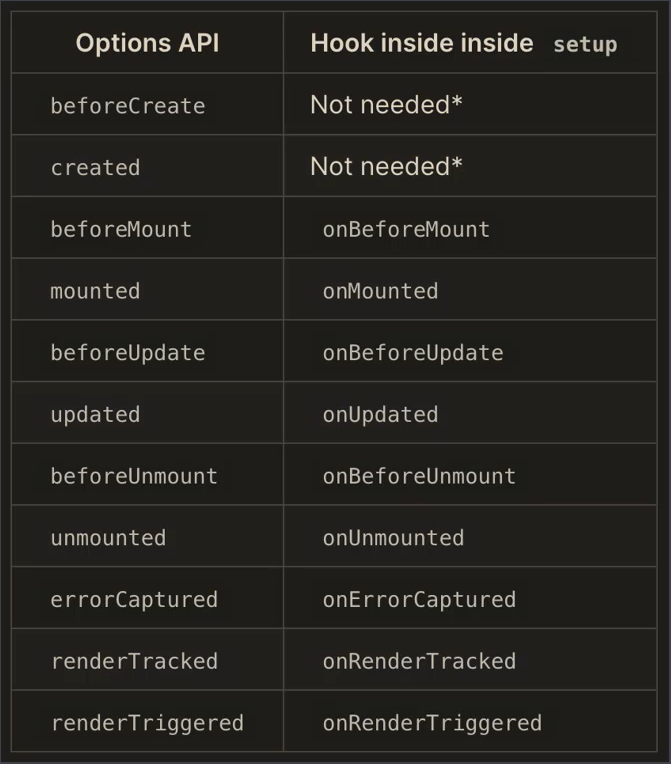Click the onBeforeUnmount hook name
671x764 pixels.
pos(419,476)
